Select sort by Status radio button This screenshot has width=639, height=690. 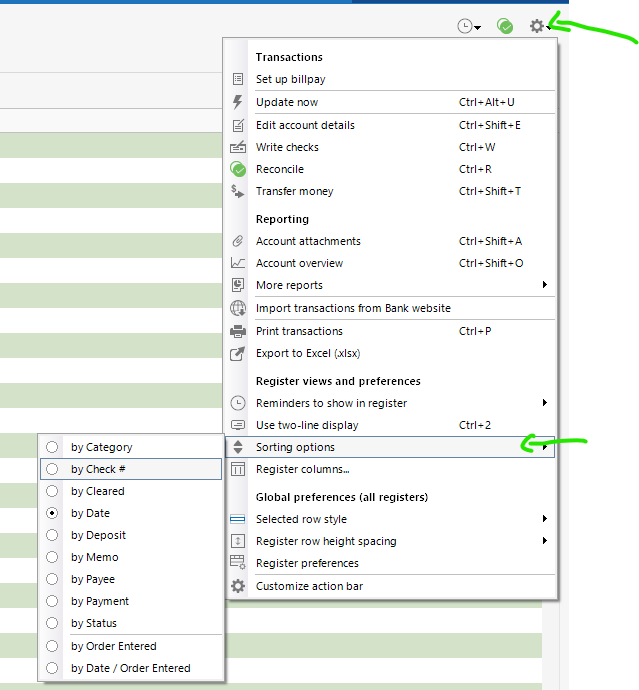[x=52, y=623]
